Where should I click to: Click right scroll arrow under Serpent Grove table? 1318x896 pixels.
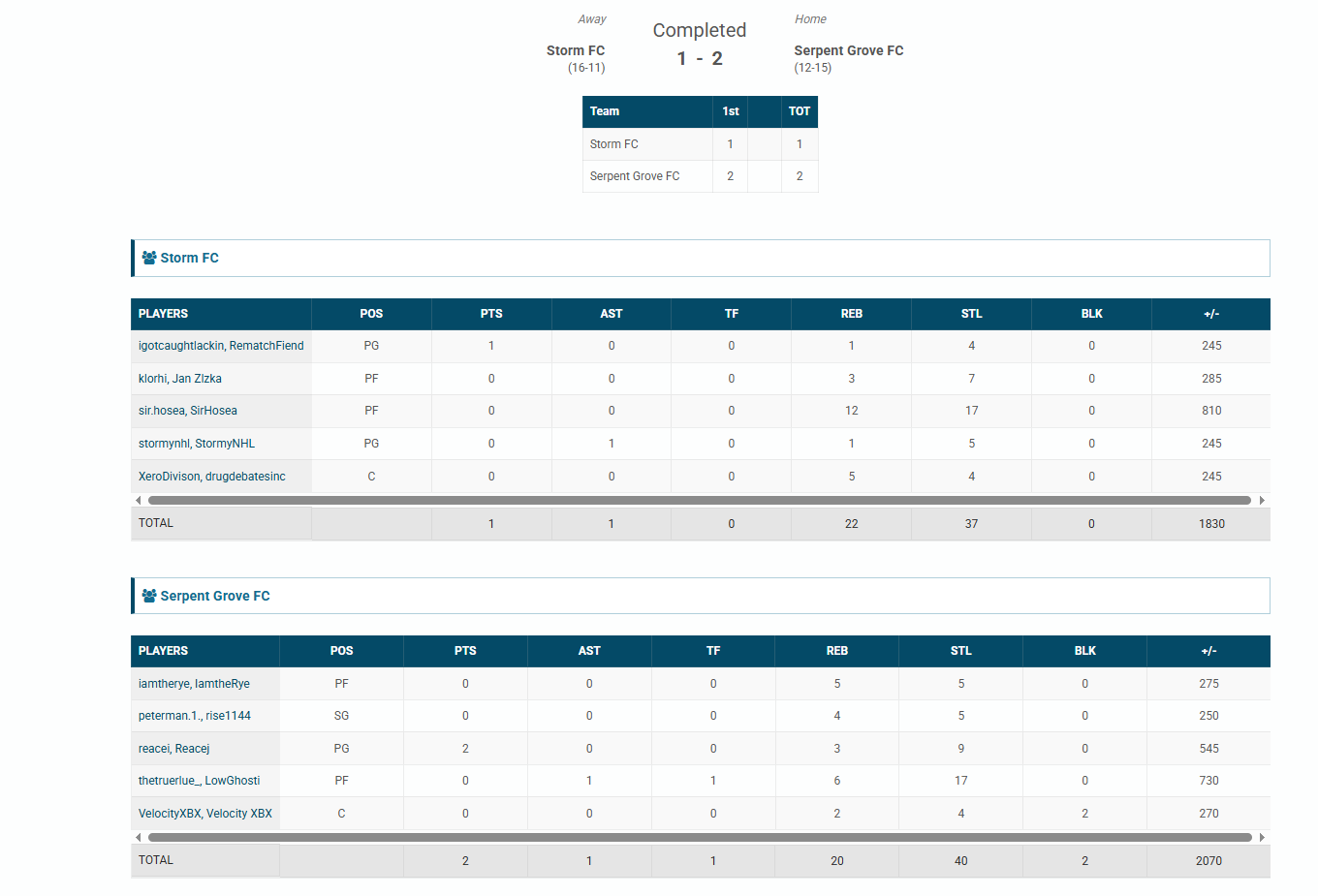[x=1262, y=838]
